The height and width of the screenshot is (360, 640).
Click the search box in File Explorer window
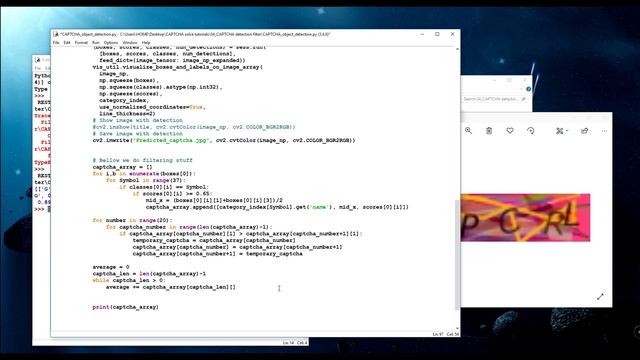[x=494, y=99]
